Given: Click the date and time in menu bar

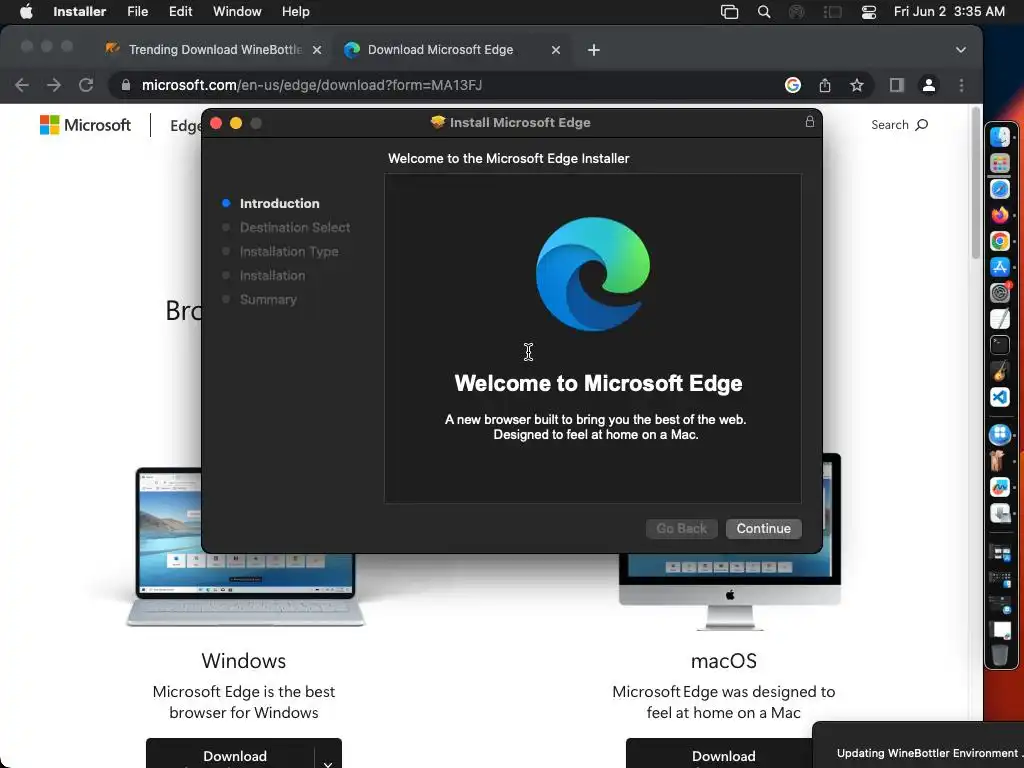Looking at the screenshot, I should click(x=949, y=11).
